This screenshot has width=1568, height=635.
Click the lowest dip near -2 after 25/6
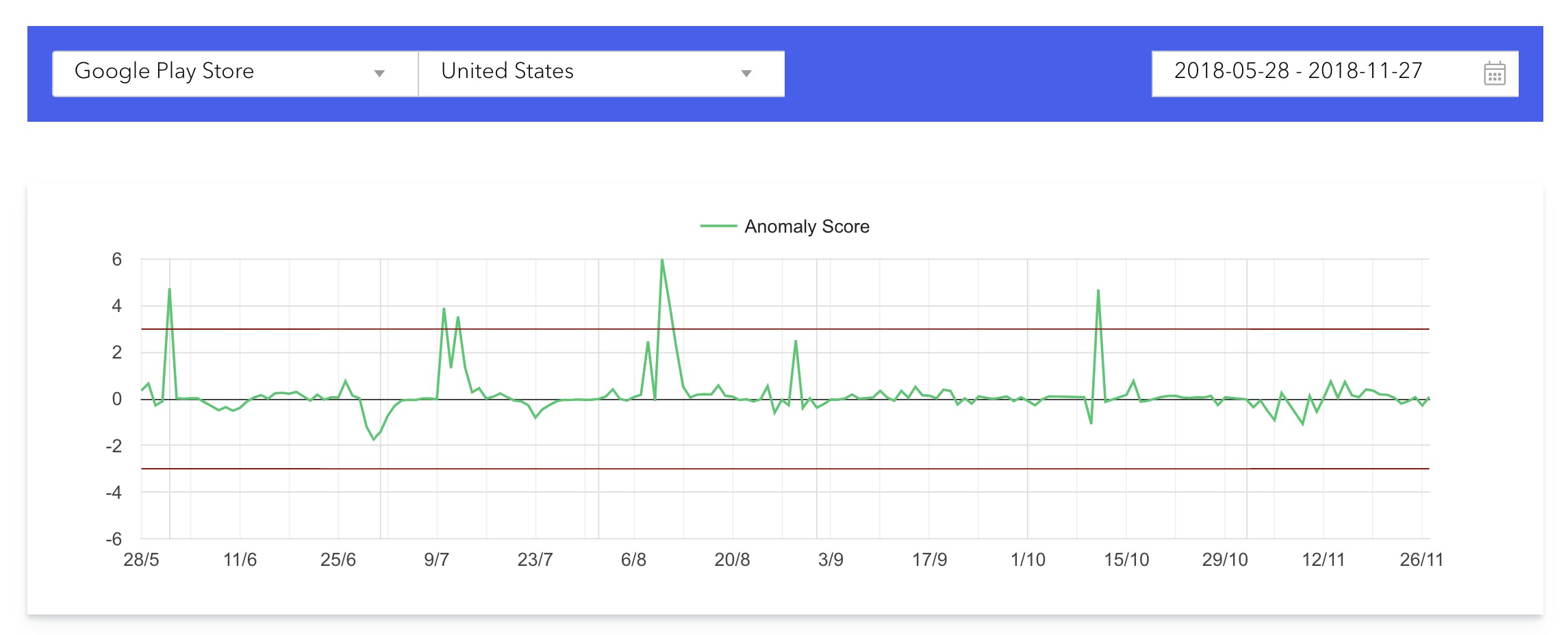pyautogui.click(x=374, y=439)
